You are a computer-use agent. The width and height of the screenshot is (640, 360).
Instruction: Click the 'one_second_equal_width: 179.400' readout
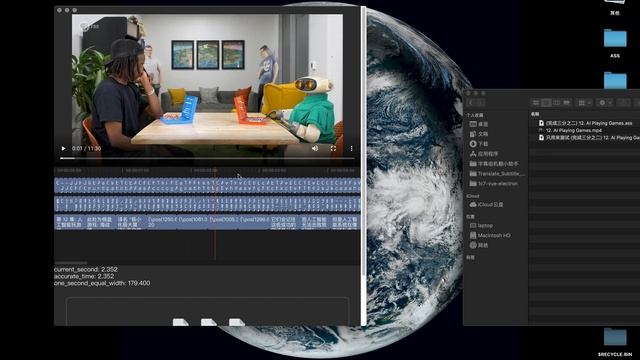[x=102, y=283]
